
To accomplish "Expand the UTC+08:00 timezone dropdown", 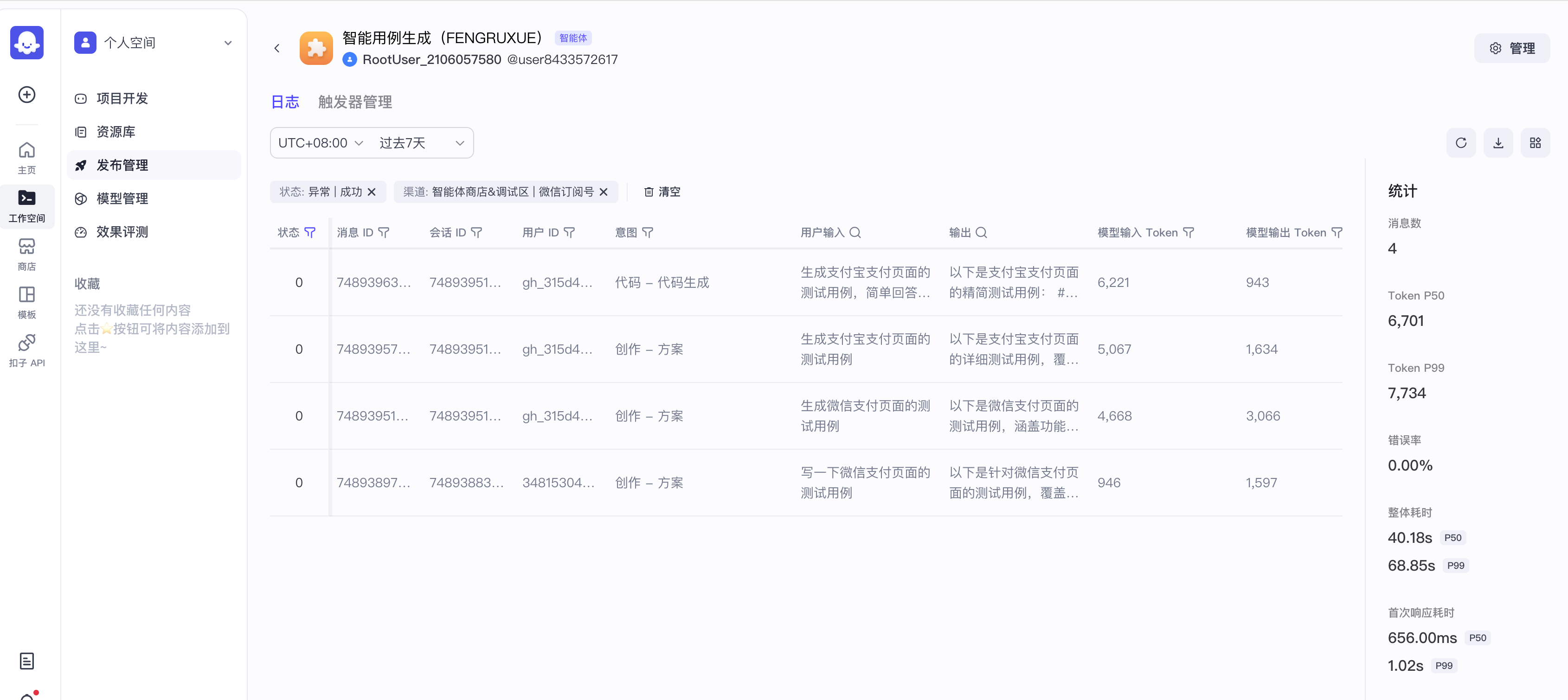I will (x=321, y=143).
